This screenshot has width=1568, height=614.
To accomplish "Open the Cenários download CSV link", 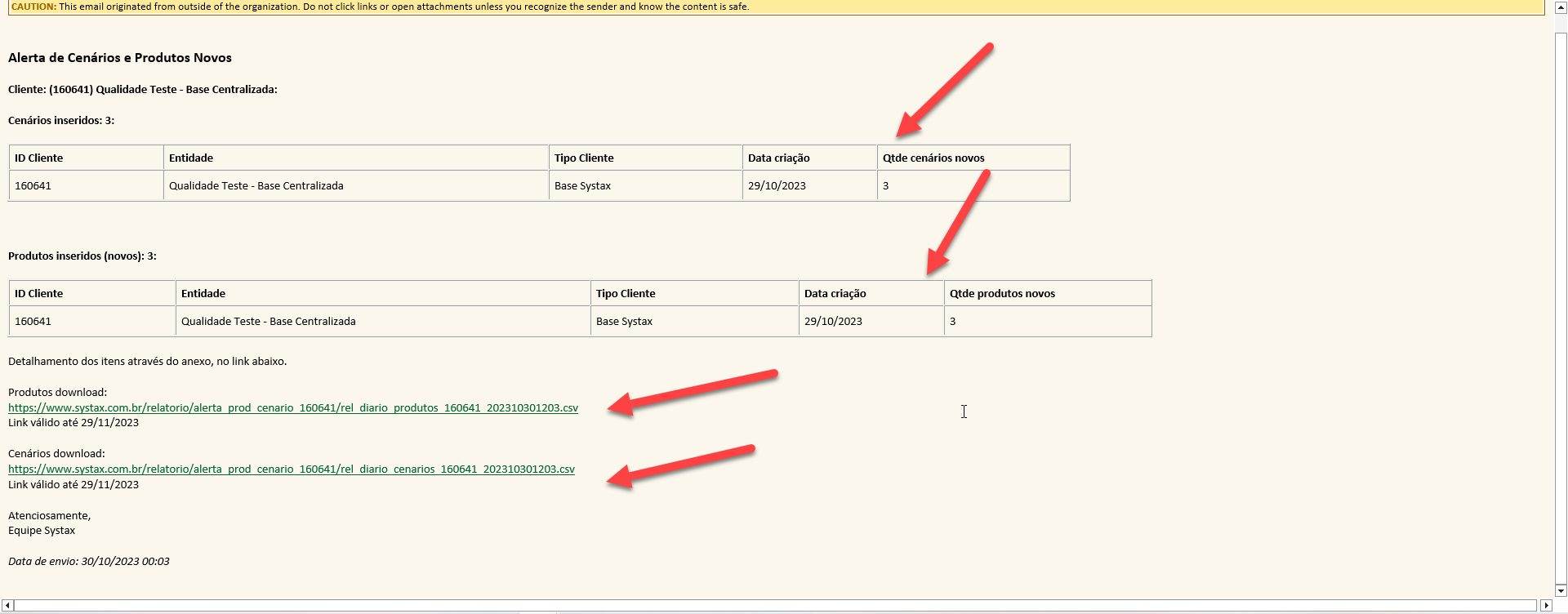I will (x=292, y=469).
